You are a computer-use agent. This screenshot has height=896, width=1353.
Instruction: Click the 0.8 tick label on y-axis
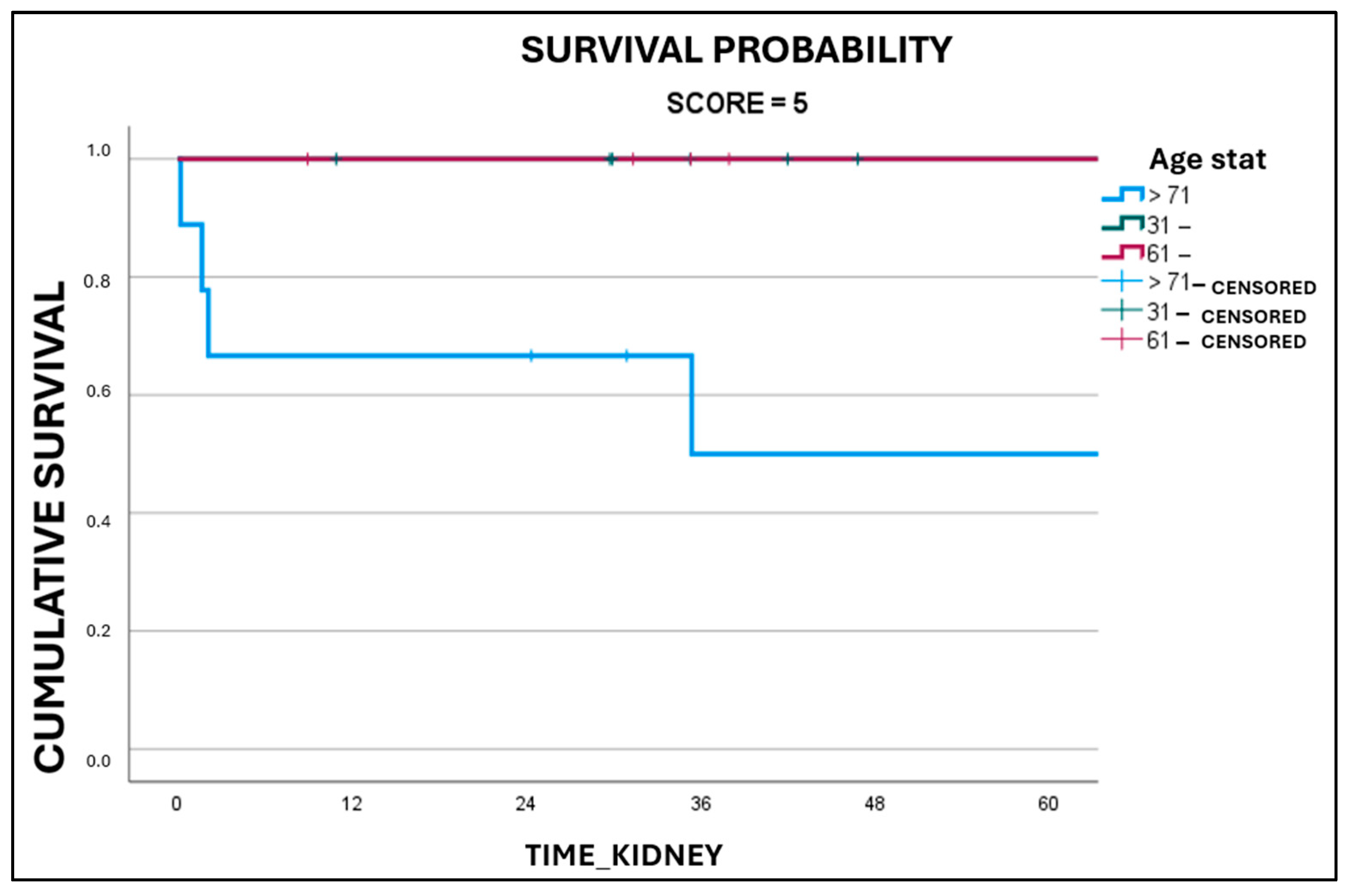point(97,281)
